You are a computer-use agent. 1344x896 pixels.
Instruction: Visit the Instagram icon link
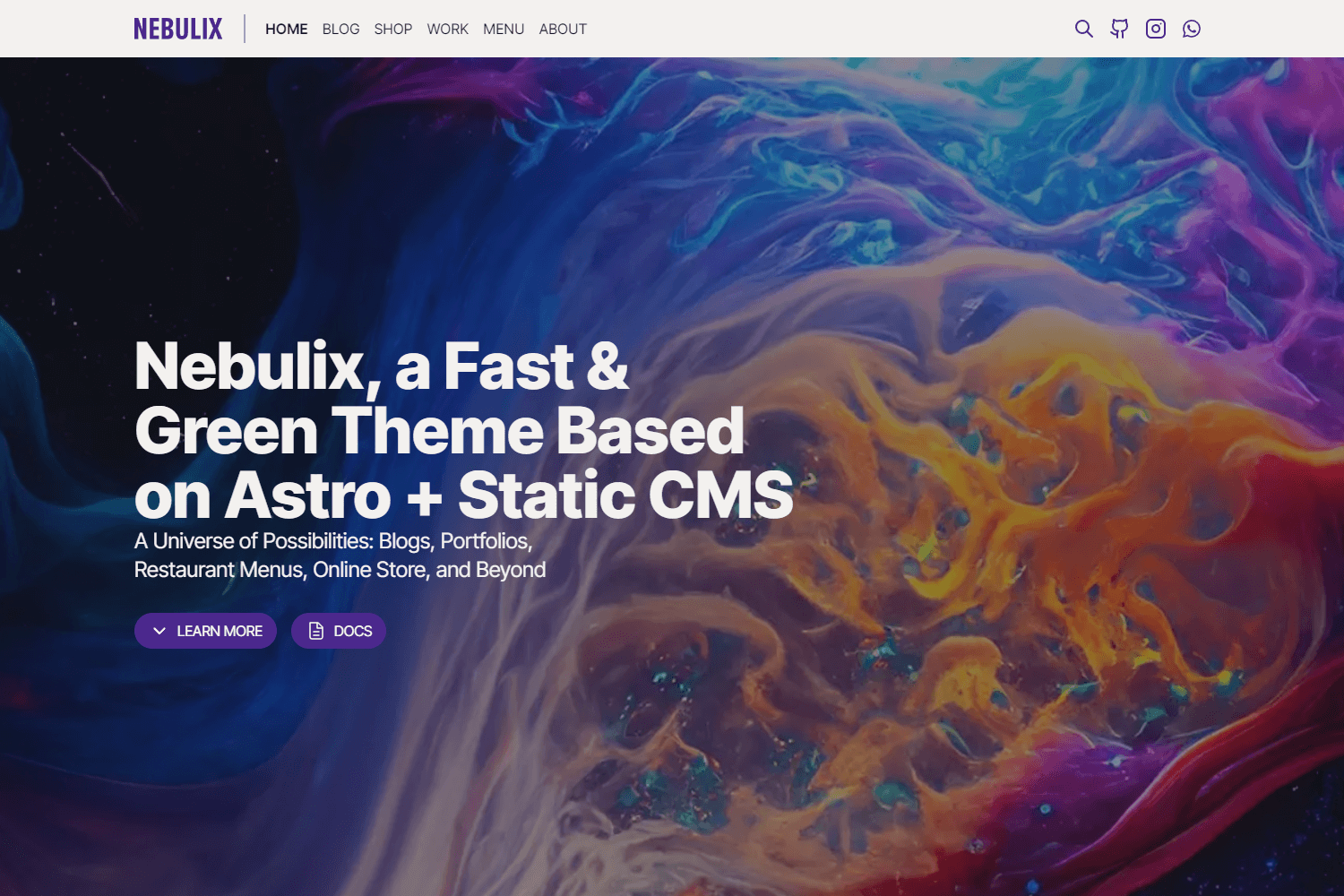(1156, 29)
